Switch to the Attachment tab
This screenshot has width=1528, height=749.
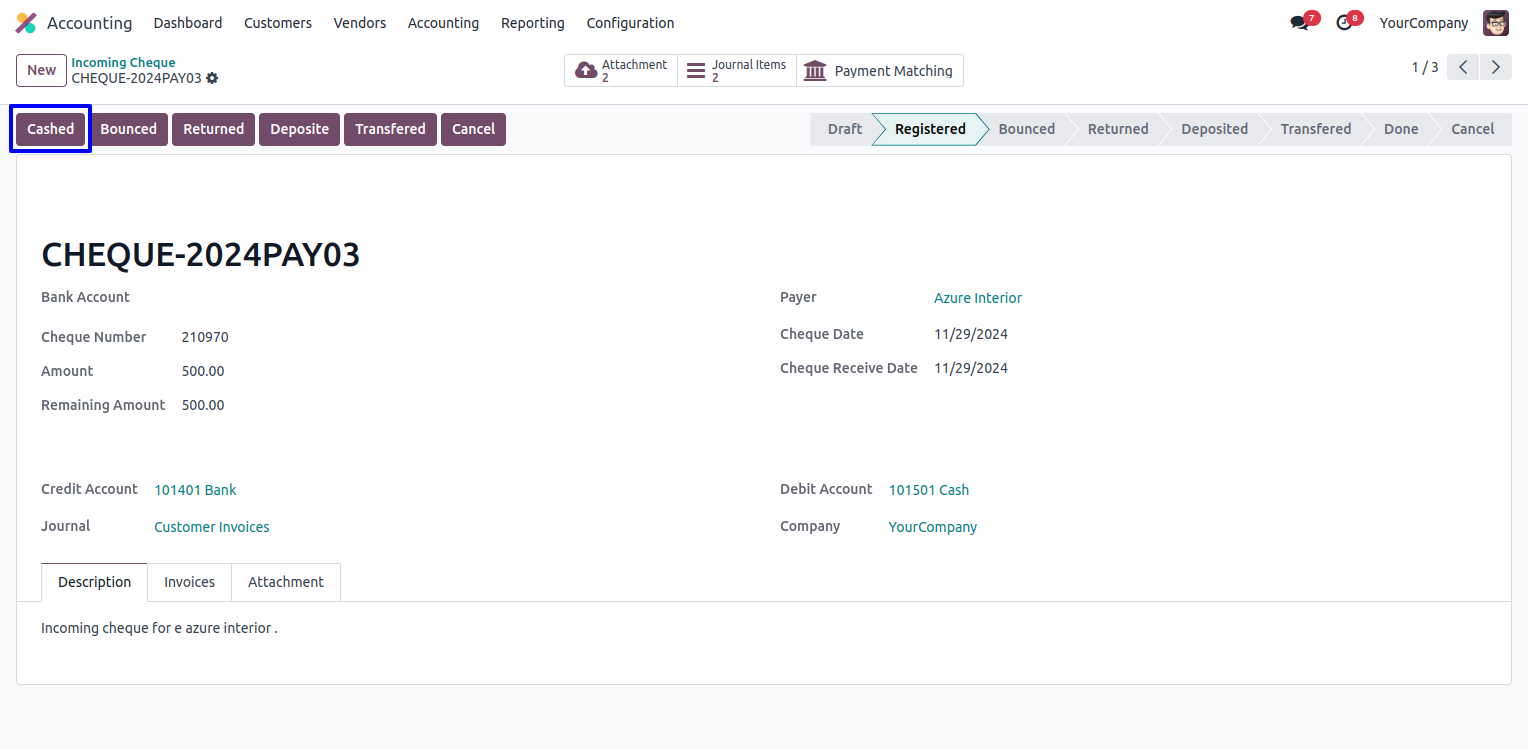[286, 582]
